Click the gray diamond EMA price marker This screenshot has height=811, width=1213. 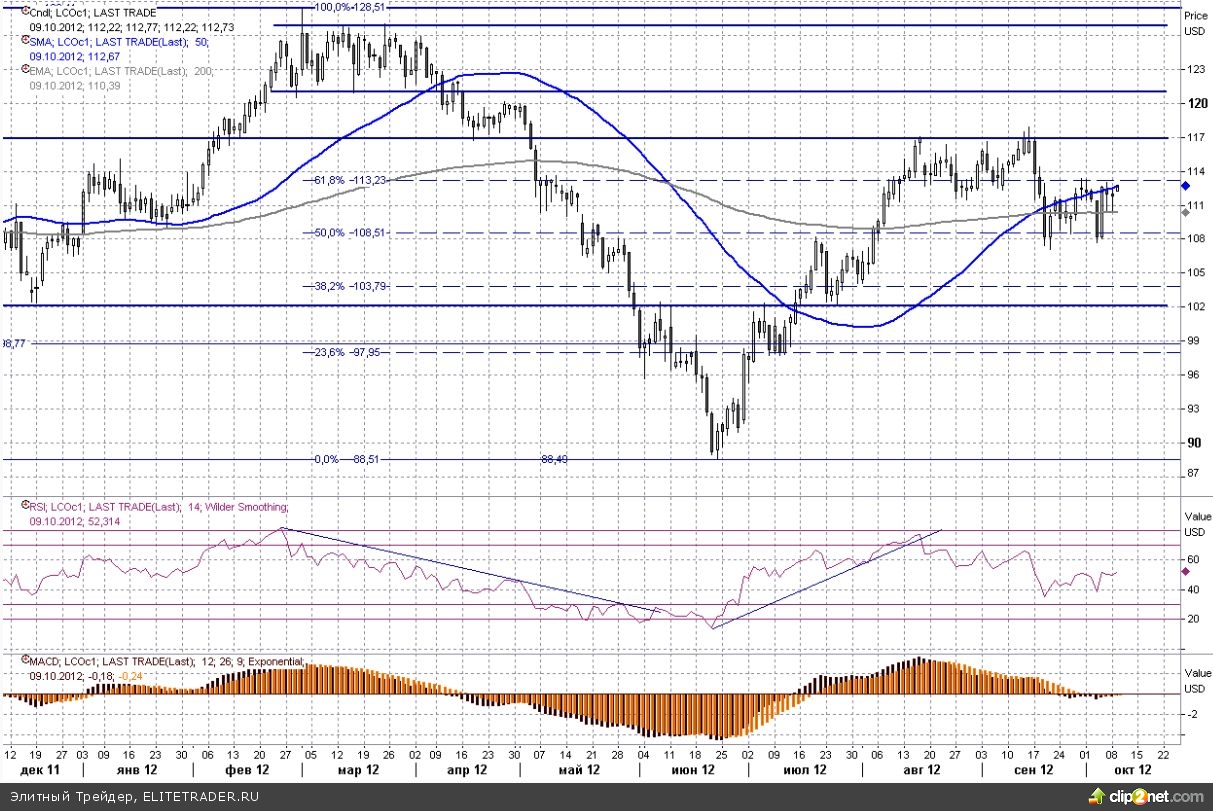1185,211
